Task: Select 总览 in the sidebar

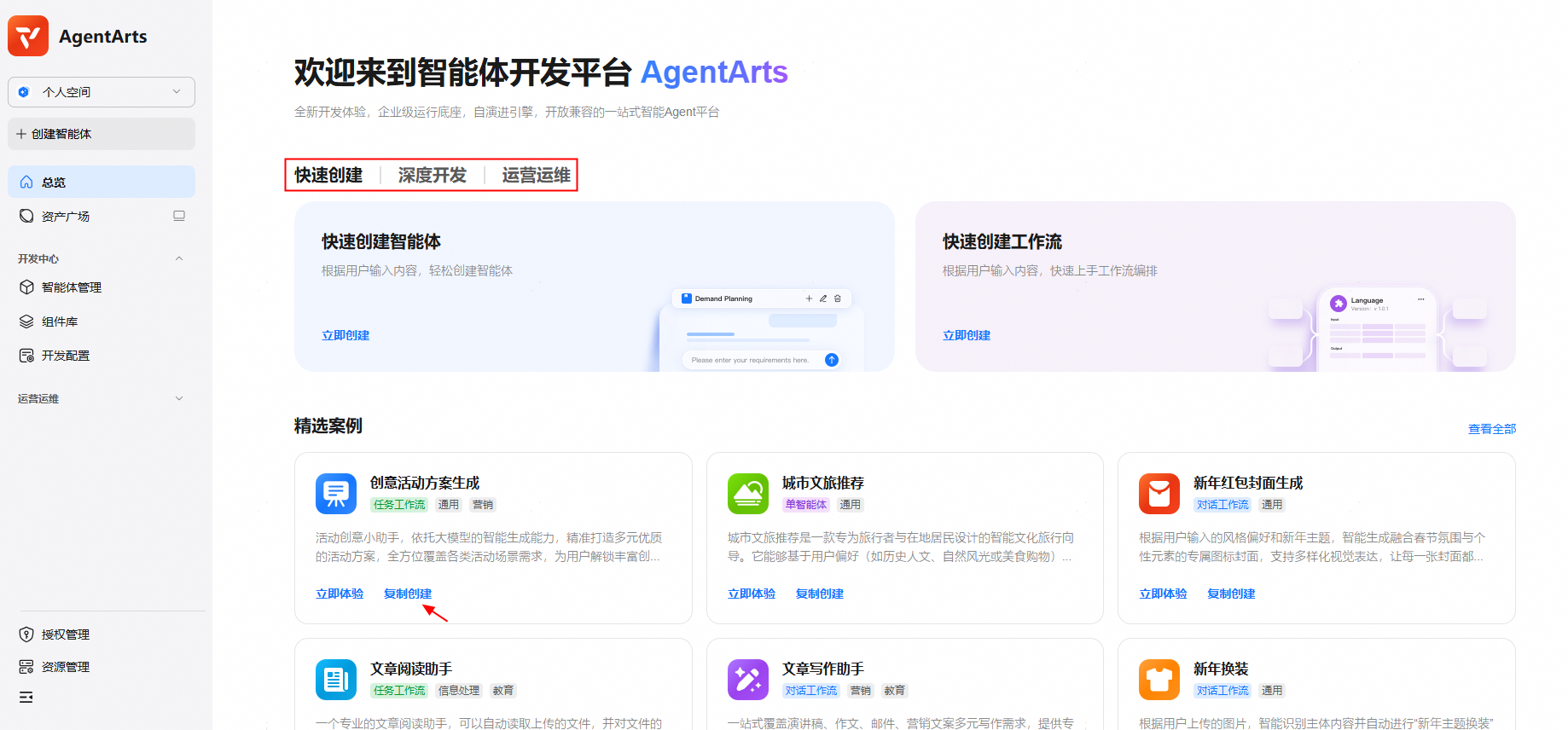Action: tap(102, 182)
